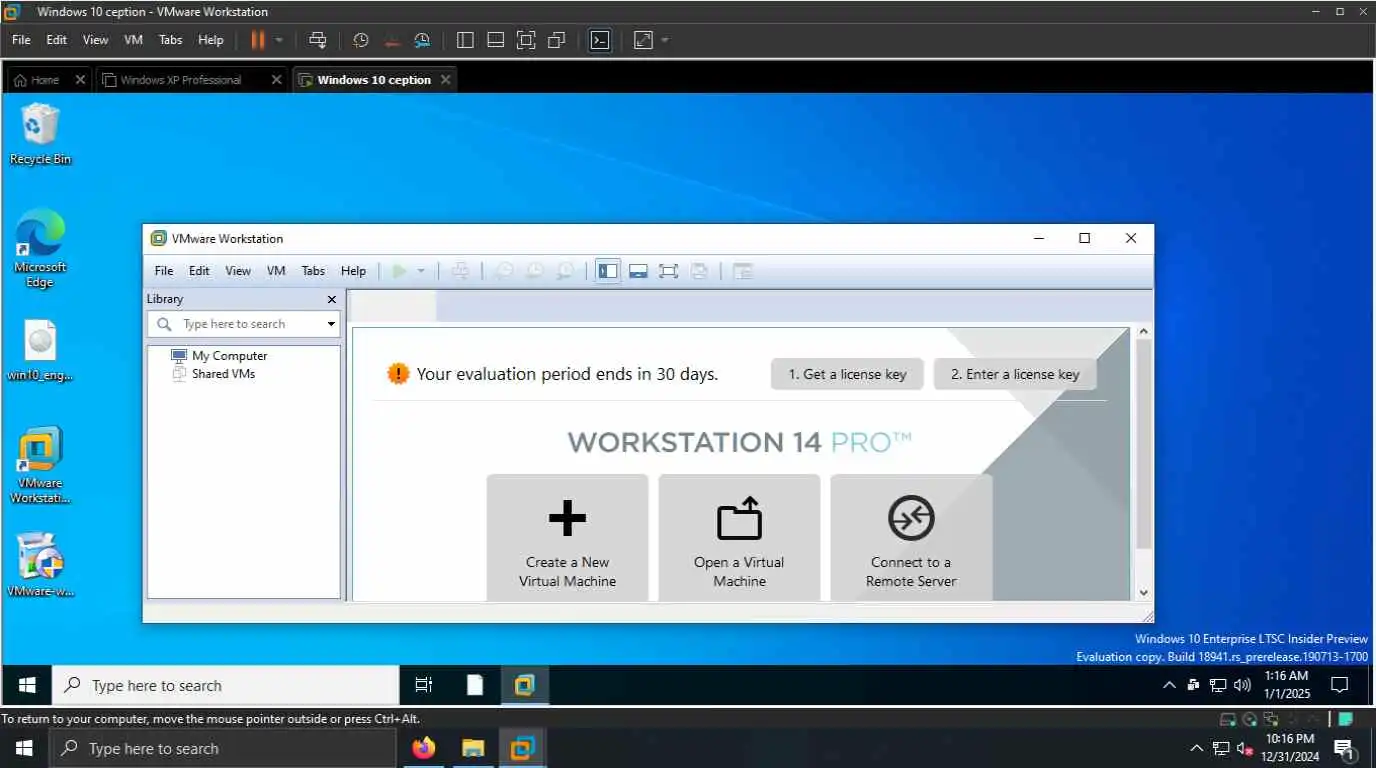Toggle the library sidebar in the host toolbar
The width and height of the screenshot is (1376, 768).
(465, 40)
